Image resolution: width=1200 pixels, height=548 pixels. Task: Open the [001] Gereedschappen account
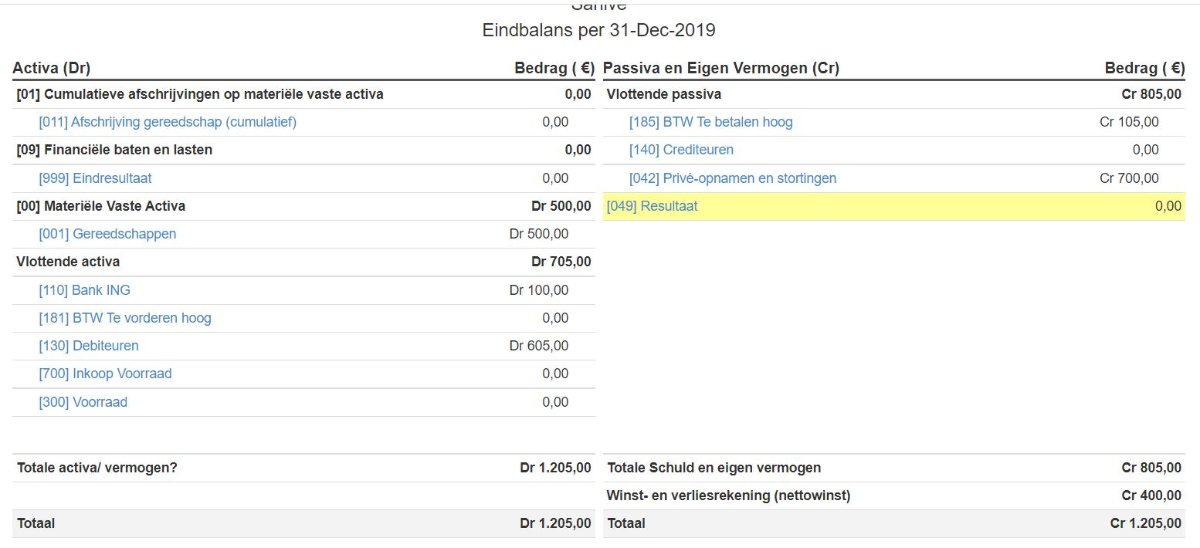coord(108,234)
